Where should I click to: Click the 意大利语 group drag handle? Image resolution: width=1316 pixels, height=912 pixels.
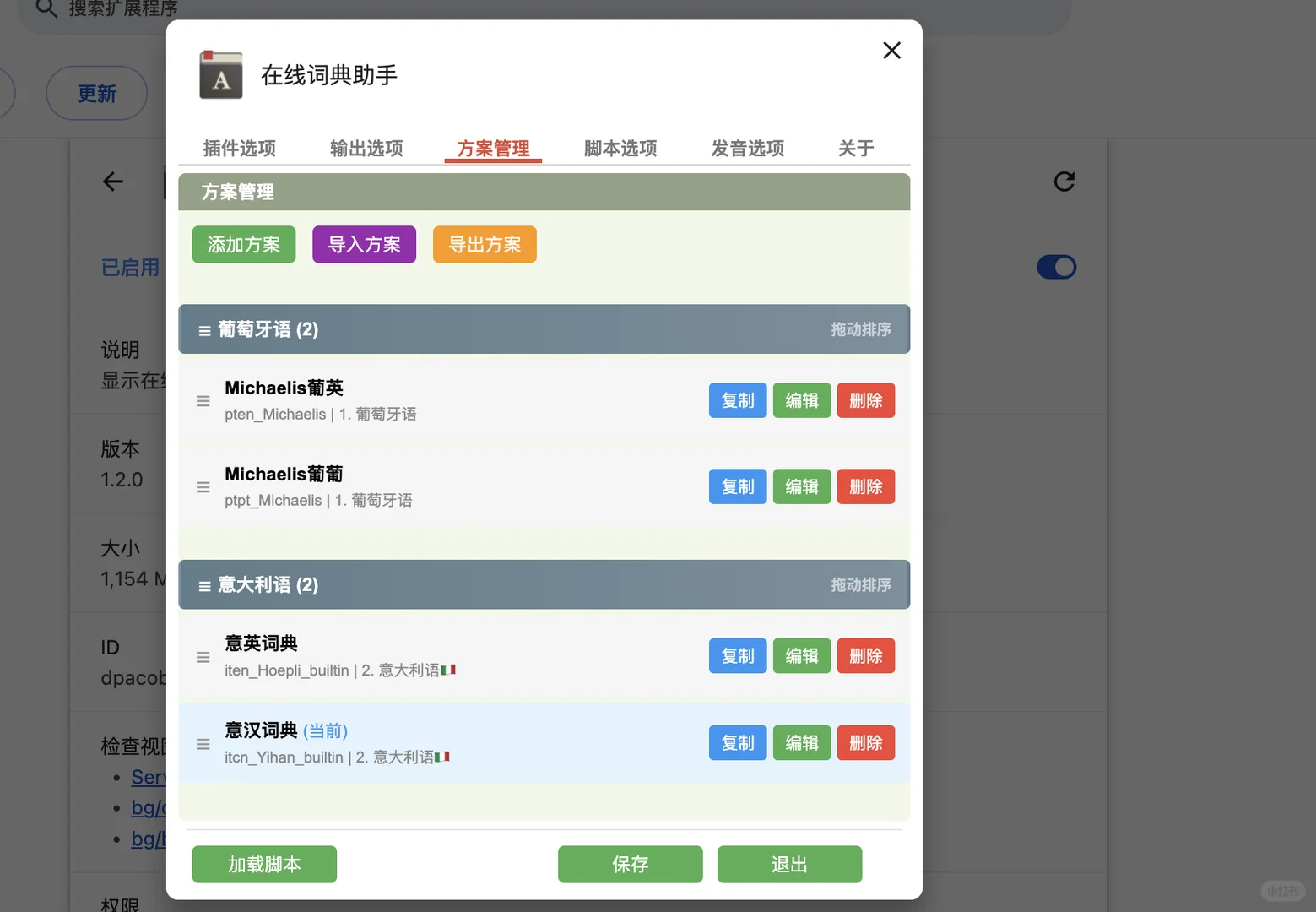click(203, 584)
